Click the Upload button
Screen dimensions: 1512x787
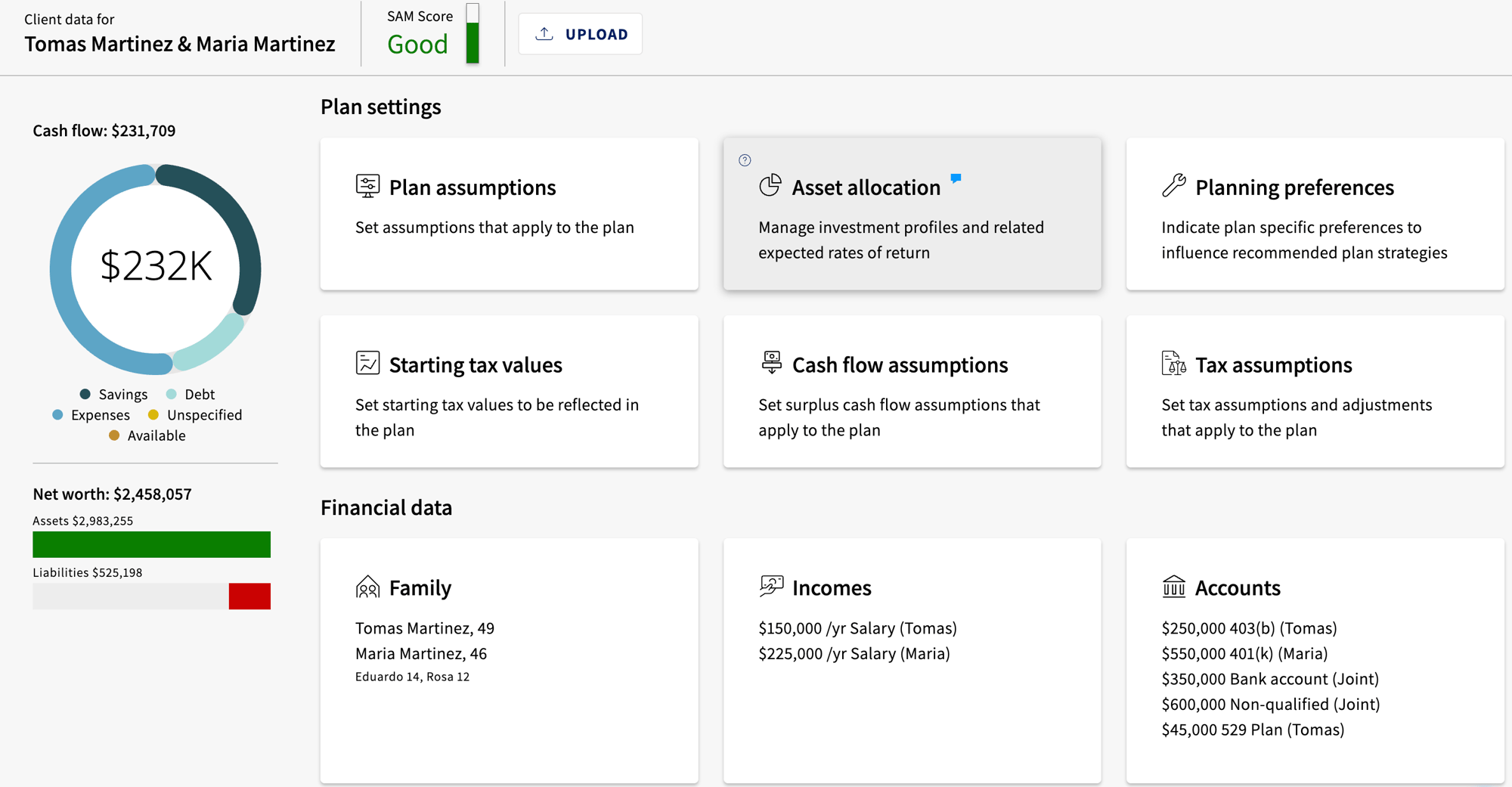(580, 33)
